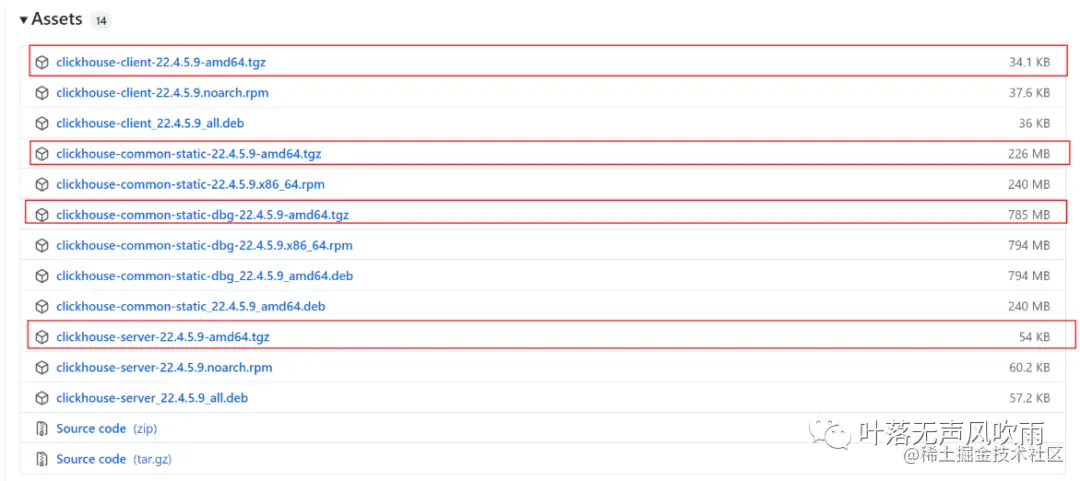The height and width of the screenshot is (481, 1080).
Task: Click the Assets count badge 14
Action: [x=101, y=21]
